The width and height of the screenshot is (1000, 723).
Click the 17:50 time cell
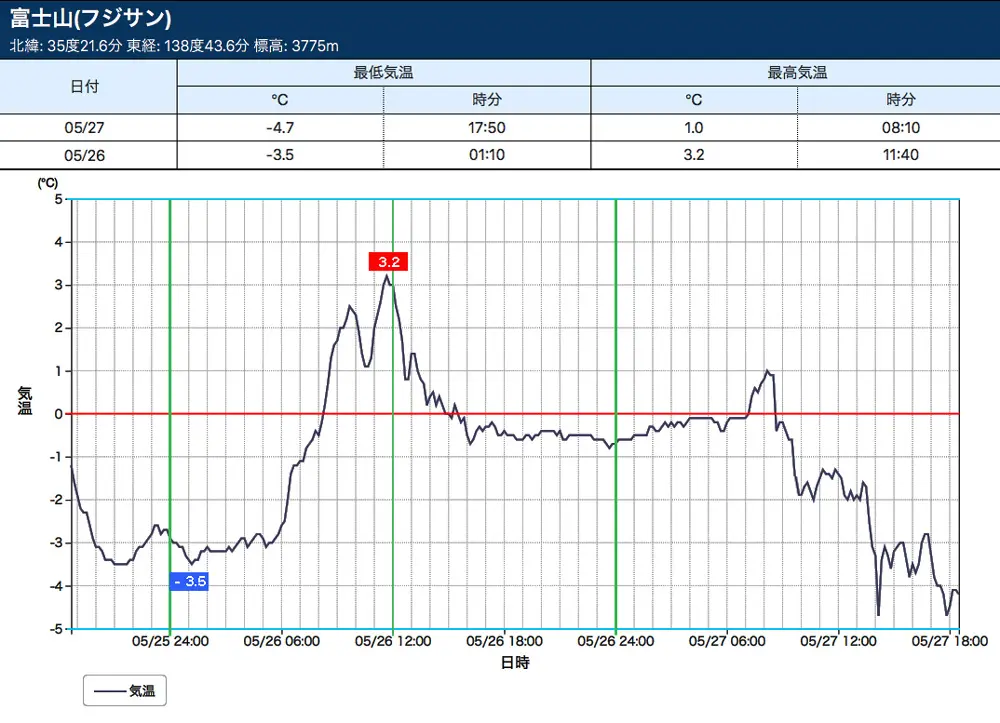pyautogui.click(x=487, y=128)
